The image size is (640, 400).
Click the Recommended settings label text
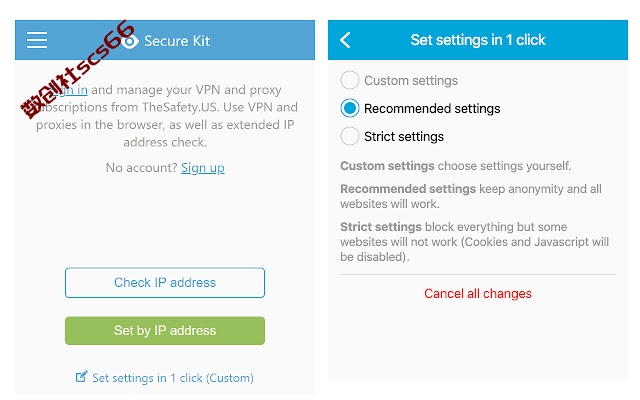point(432,109)
